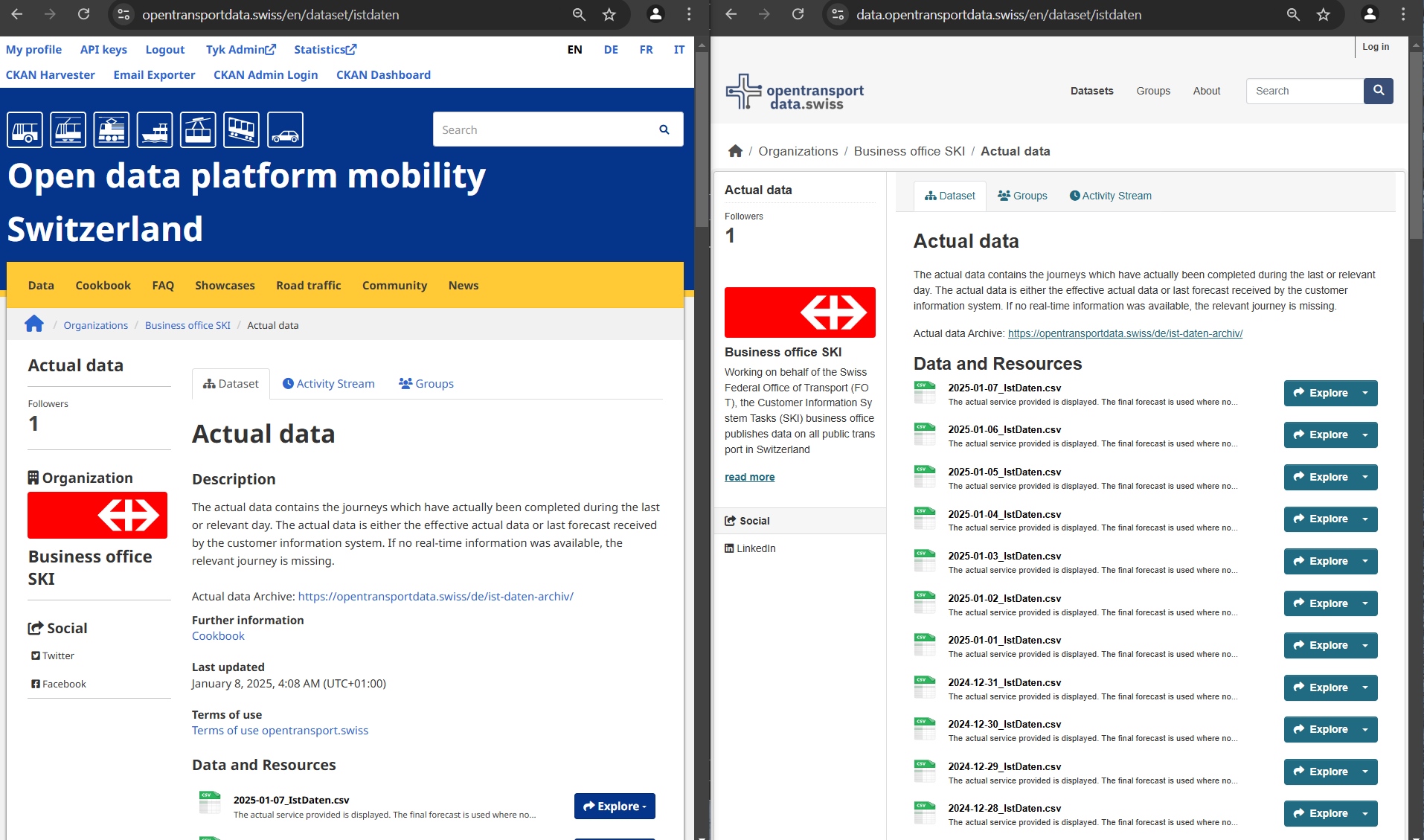Open profile menu in the right browser toolbar
This screenshot has height=840, width=1424.
[x=1369, y=14]
